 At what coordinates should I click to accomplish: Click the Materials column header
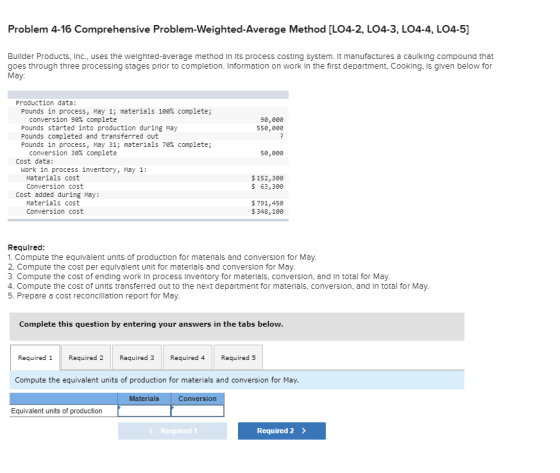(144, 399)
